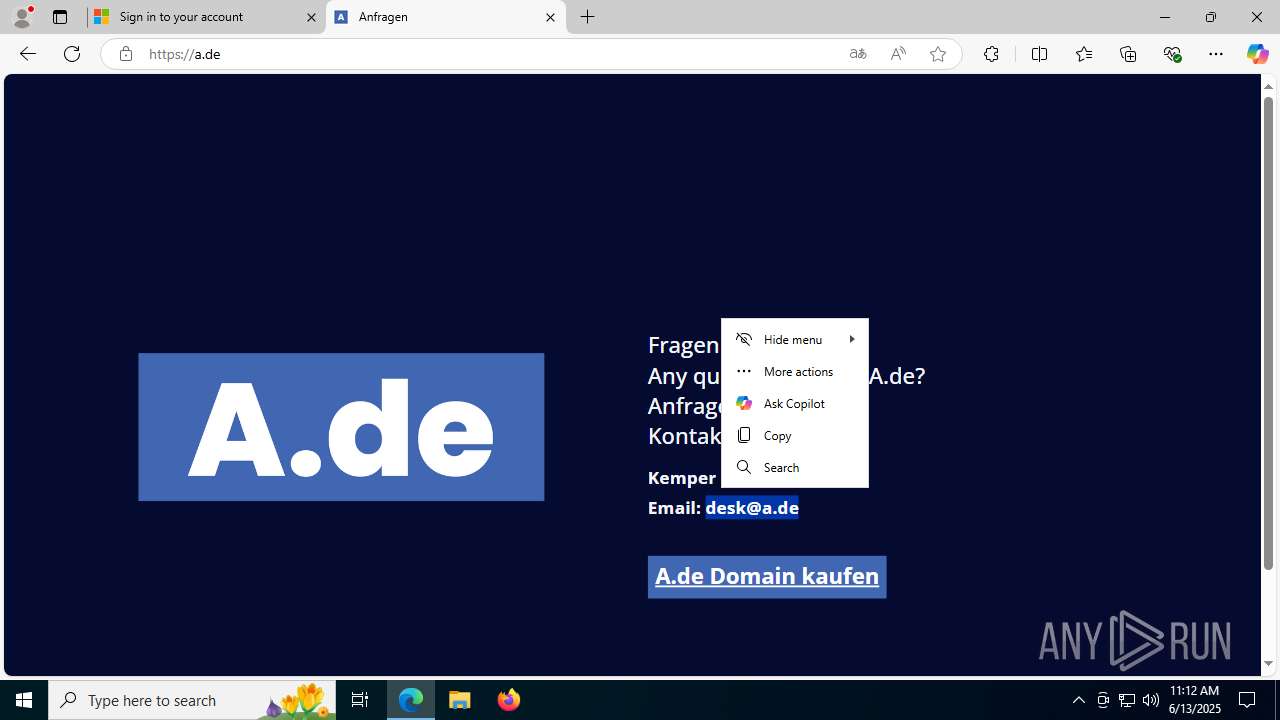
Task: Click the page scrollbar thumb
Action: pyautogui.click(x=1268, y=335)
